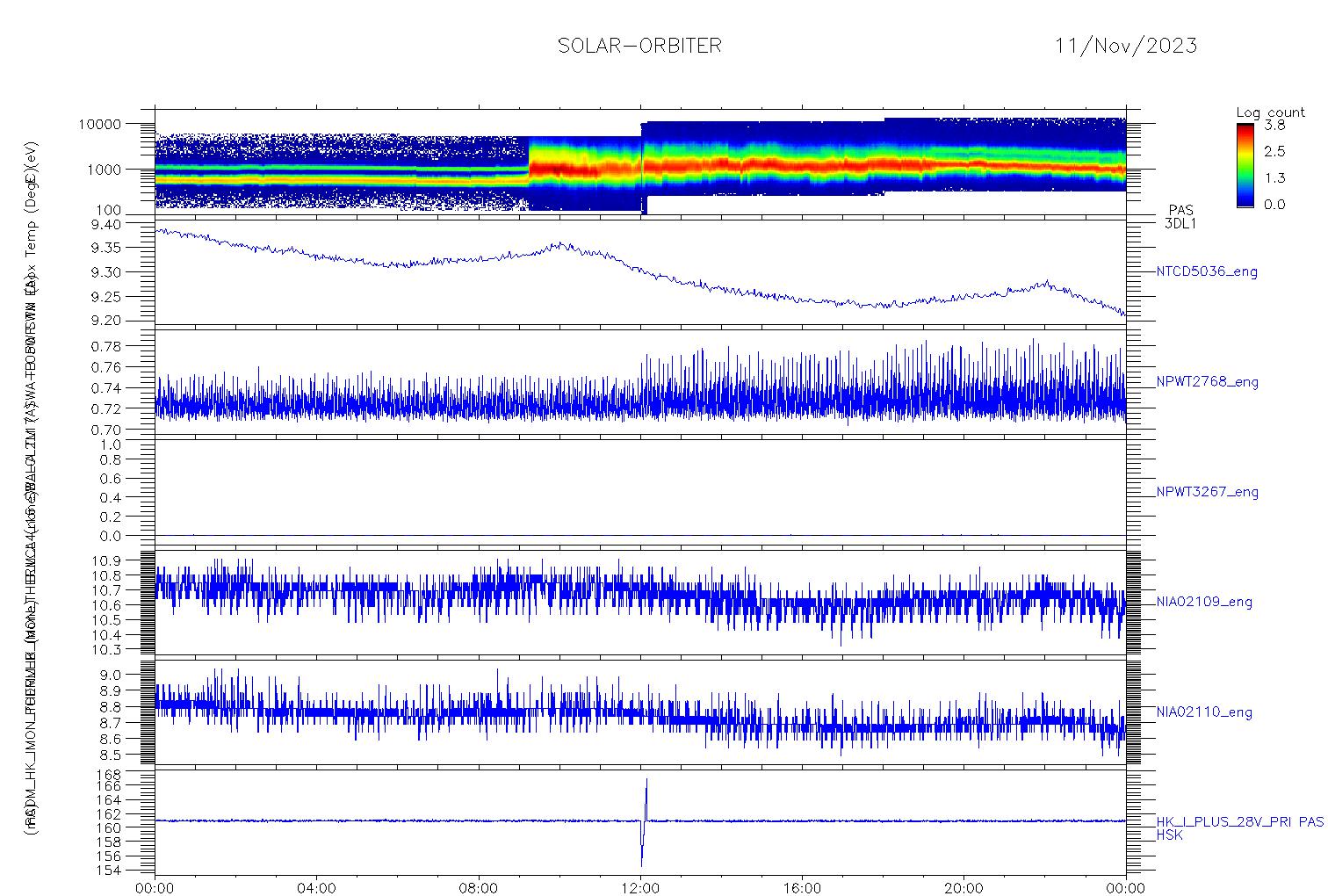The height and width of the screenshot is (896, 1328).
Task: Click the temperature curve peak near 10:00
Action: [560, 245]
